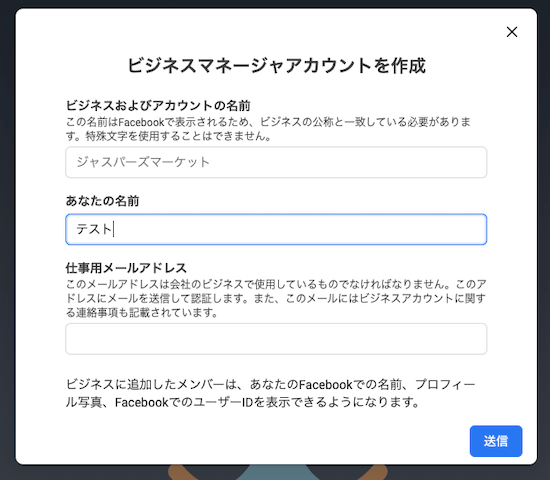
Task: Click the dialog title ビジネスマネージャアカウントを作成
Action: pos(276,65)
